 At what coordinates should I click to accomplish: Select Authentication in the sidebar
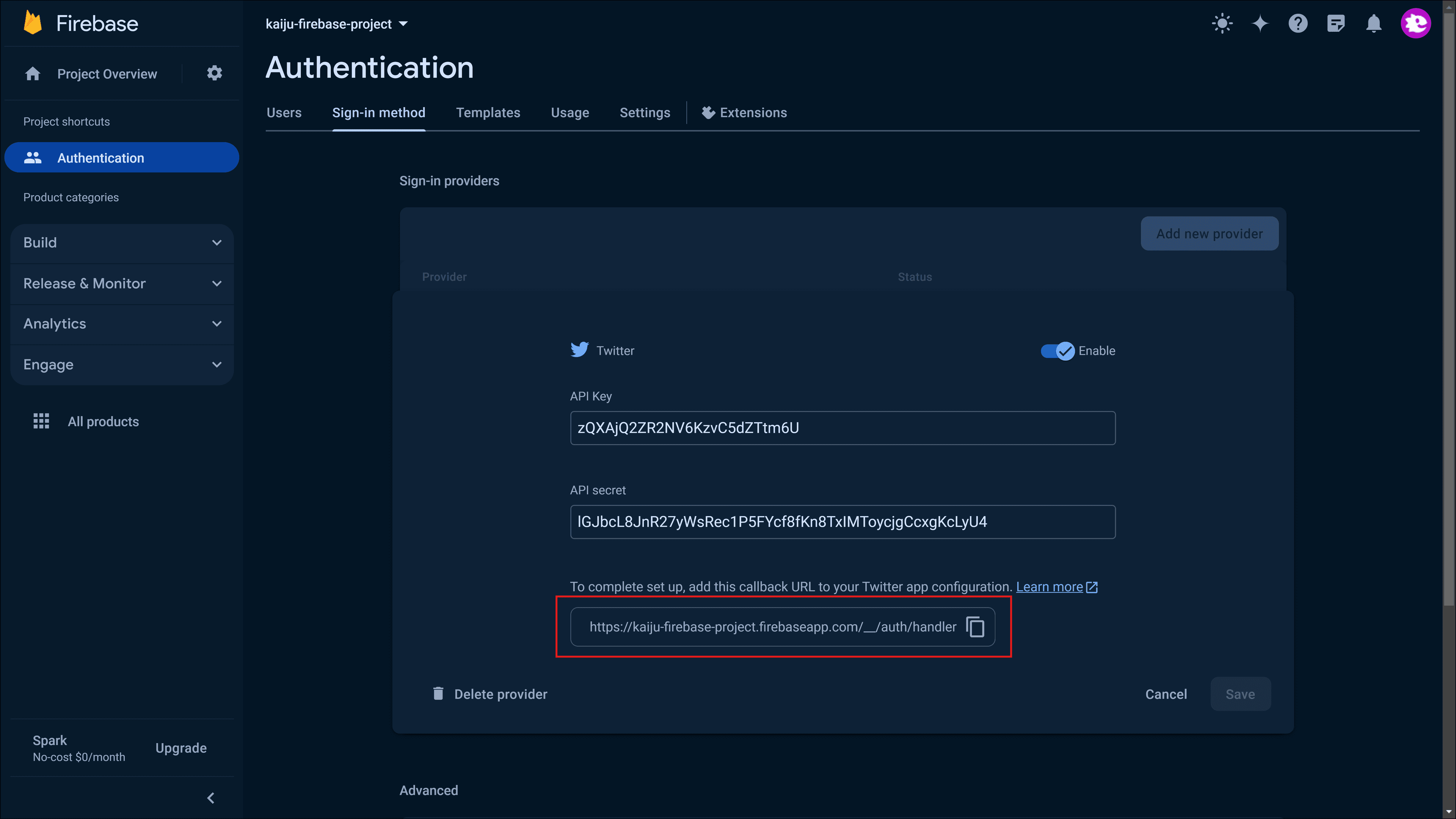click(121, 158)
